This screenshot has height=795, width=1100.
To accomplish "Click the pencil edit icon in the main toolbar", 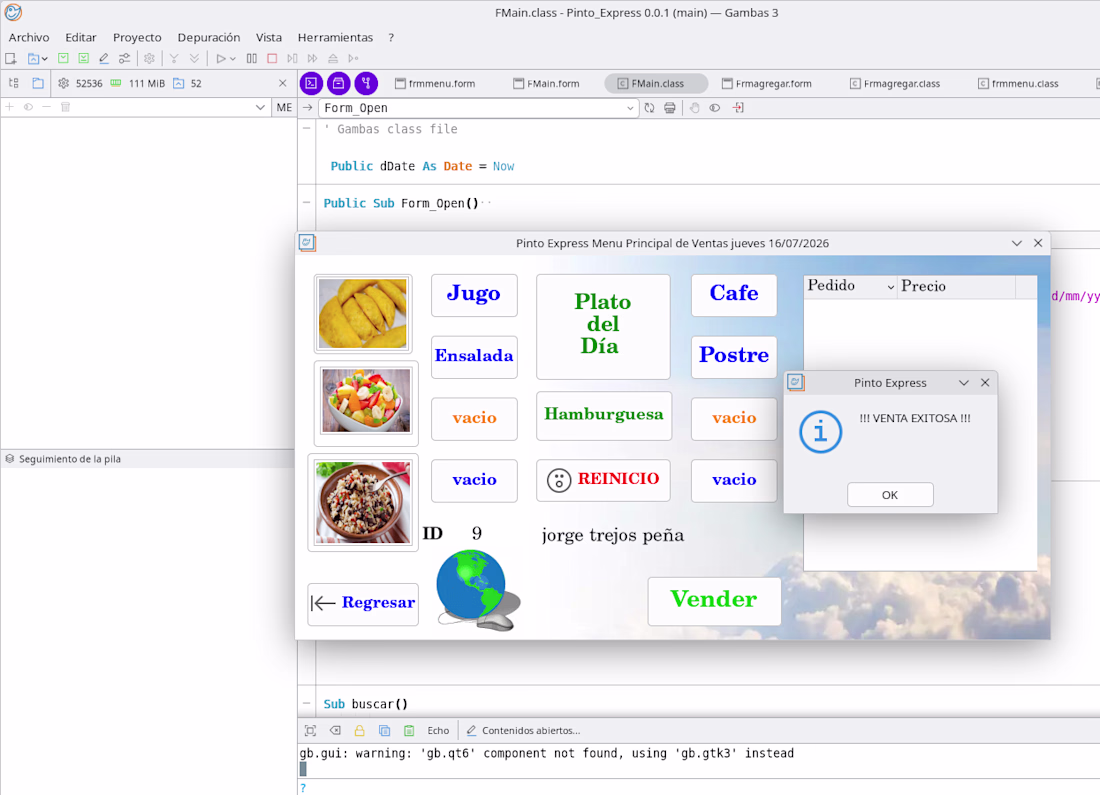I will coord(104,58).
